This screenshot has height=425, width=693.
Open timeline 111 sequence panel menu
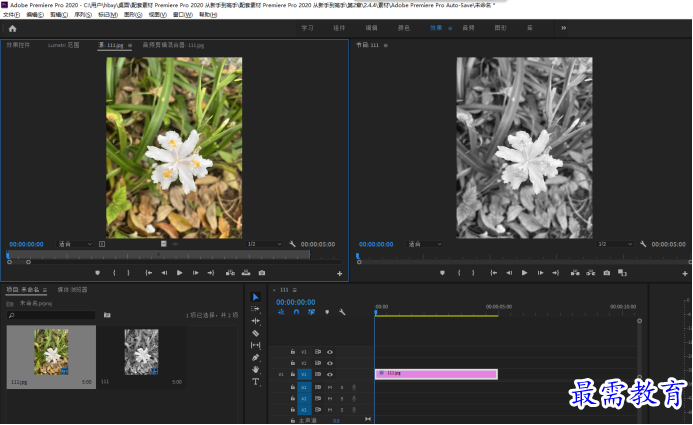pyautogui.click(x=294, y=290)
